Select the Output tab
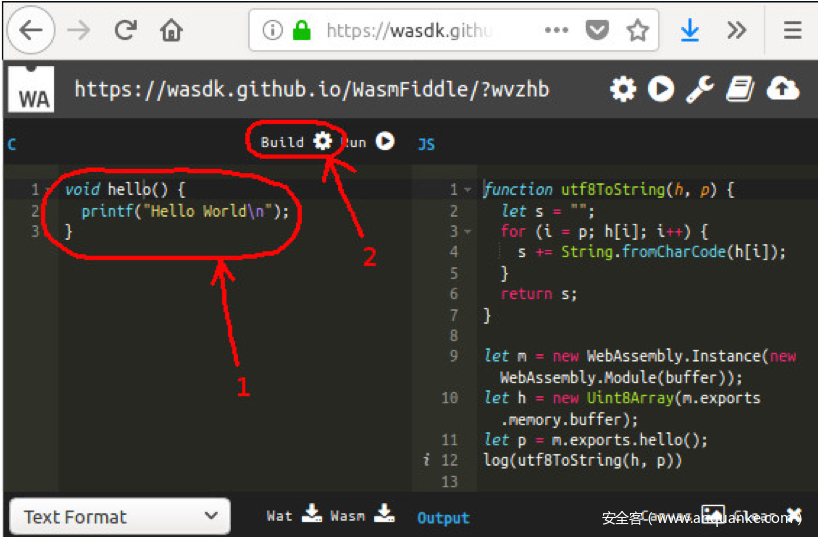The height and width of the screenshot is (537, 818). (x=443, y=518)
